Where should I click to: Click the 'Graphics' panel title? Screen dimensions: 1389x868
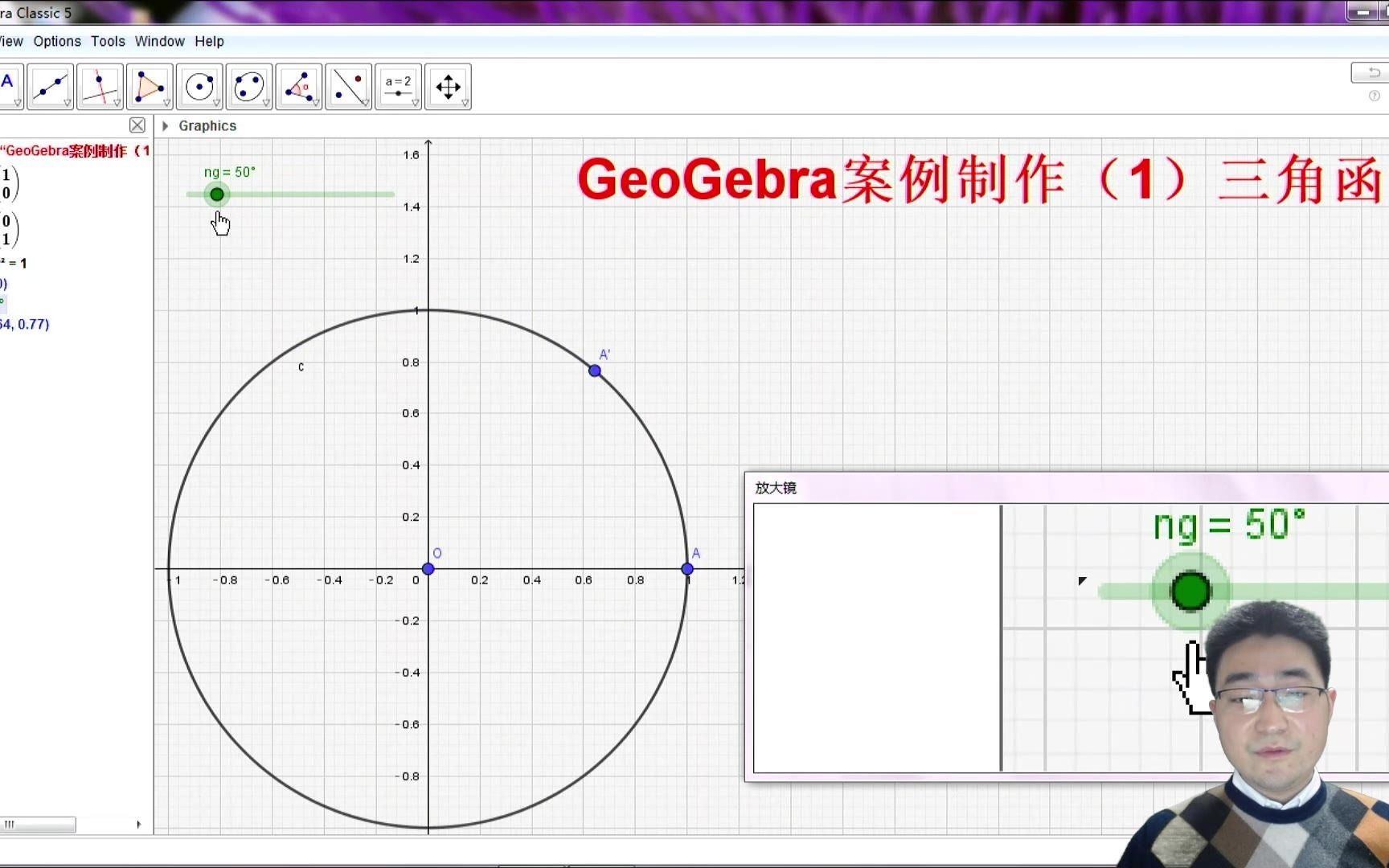click(207, 126)
